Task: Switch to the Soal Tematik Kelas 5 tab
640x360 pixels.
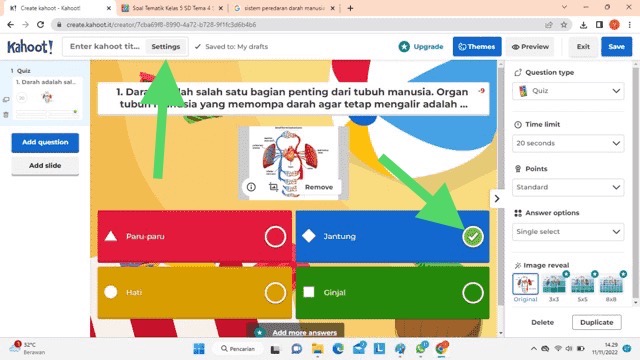Action: 171,8
